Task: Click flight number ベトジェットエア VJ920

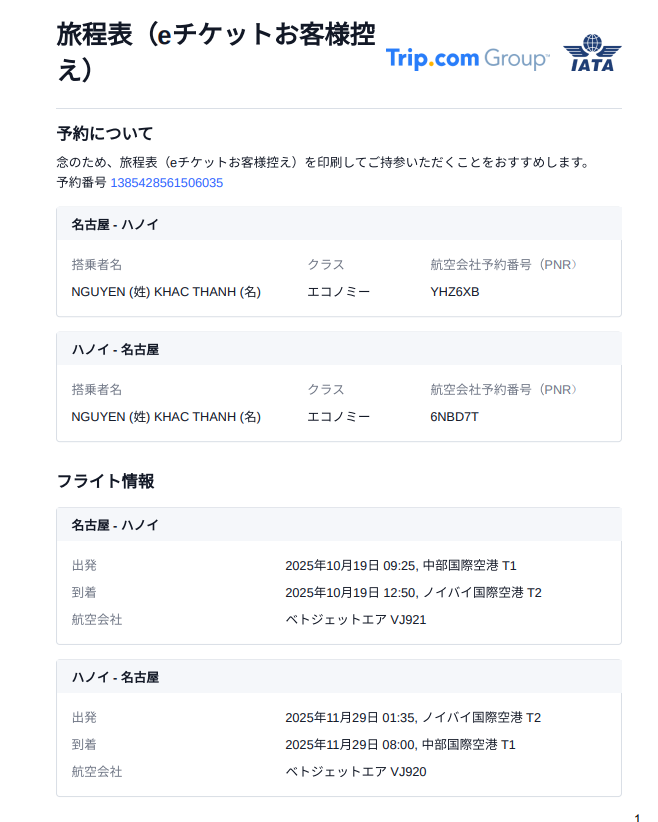Action: [356, 772]
